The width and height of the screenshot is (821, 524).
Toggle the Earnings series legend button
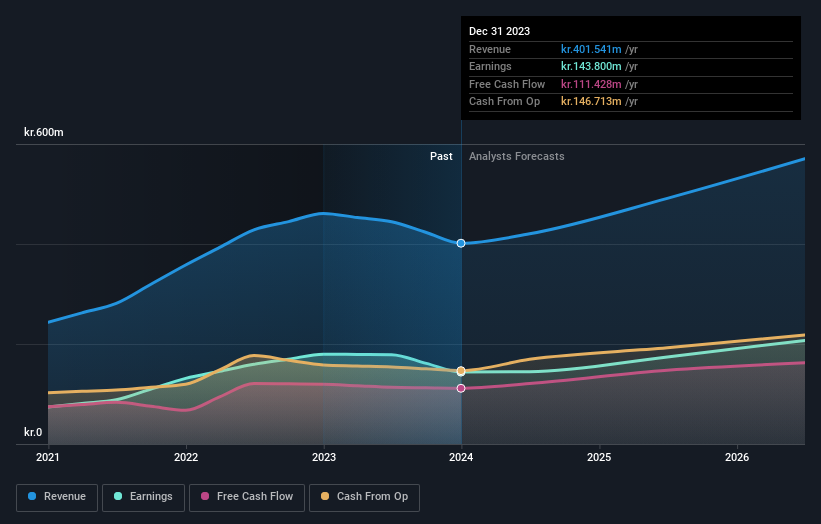click(143, 497)
